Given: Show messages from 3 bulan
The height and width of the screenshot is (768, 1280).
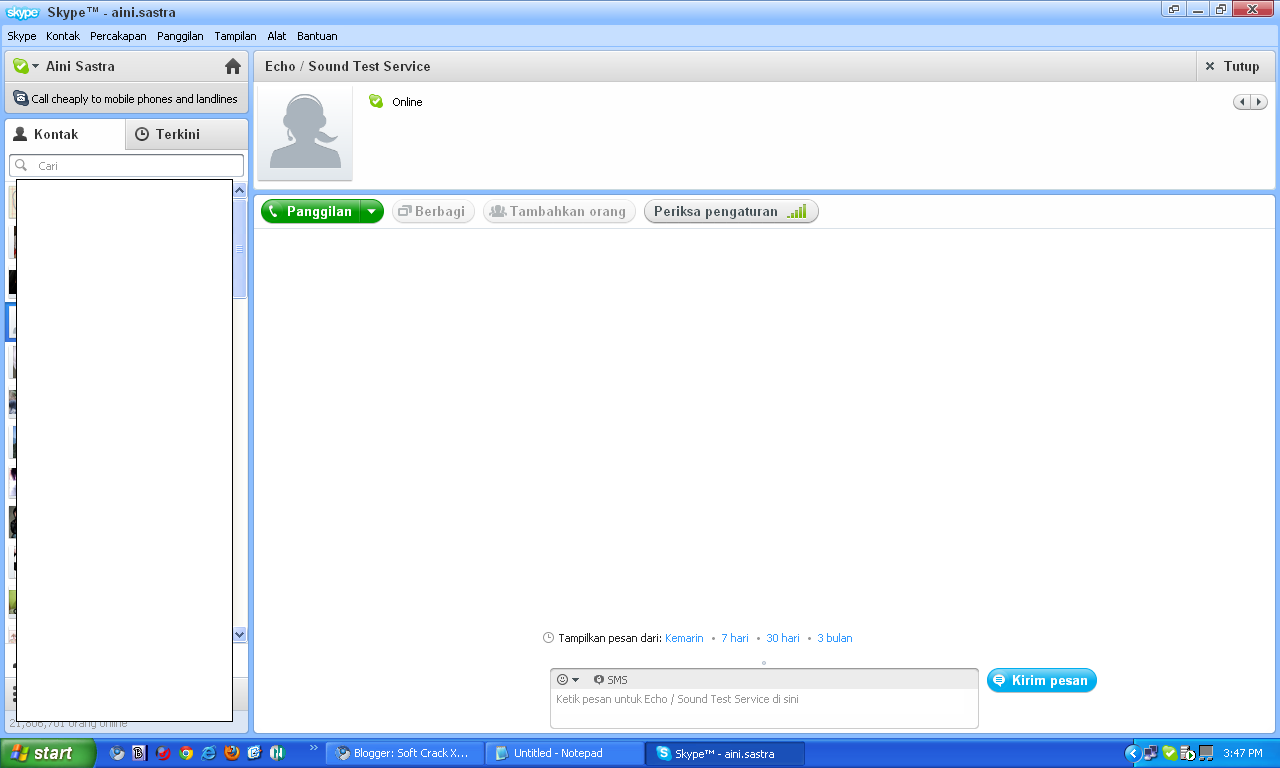Looking at the screenshot, I should (x=835, y=638).
